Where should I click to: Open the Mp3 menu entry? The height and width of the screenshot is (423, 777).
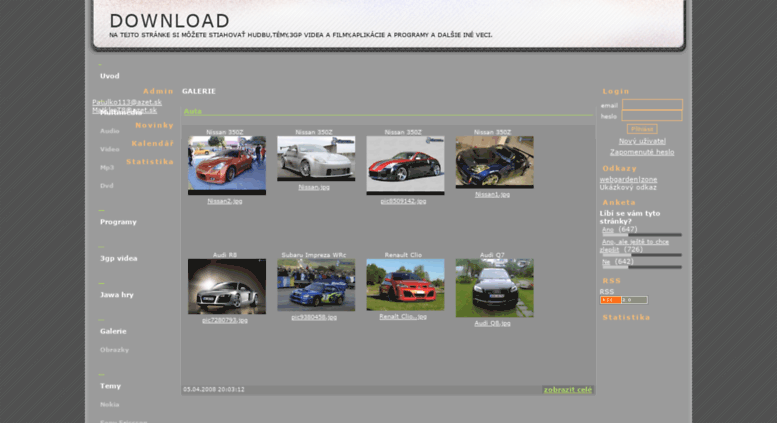[x=107, y=167]
